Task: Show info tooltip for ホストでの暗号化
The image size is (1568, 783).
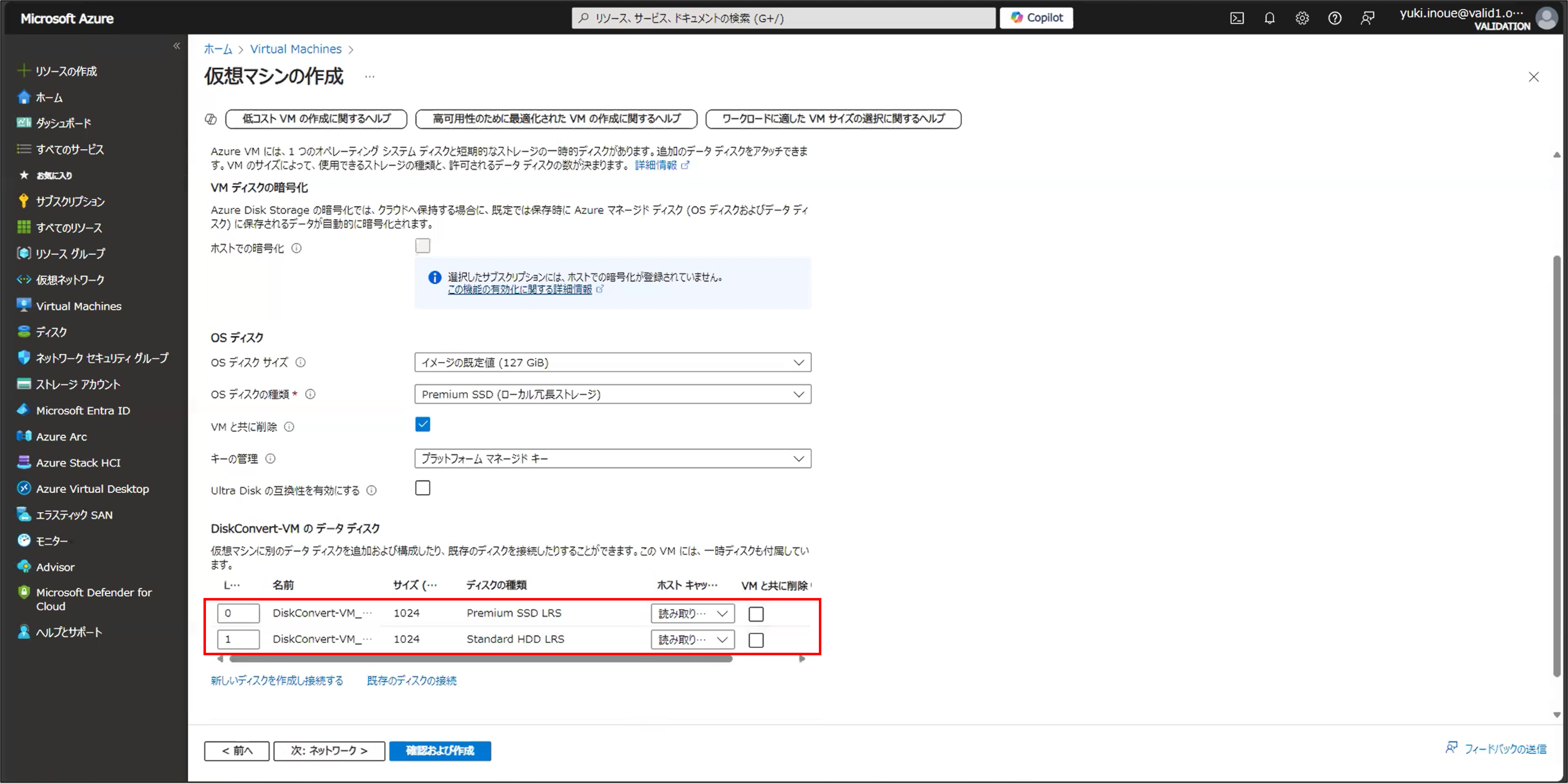Action: click(x=296, y=248)
